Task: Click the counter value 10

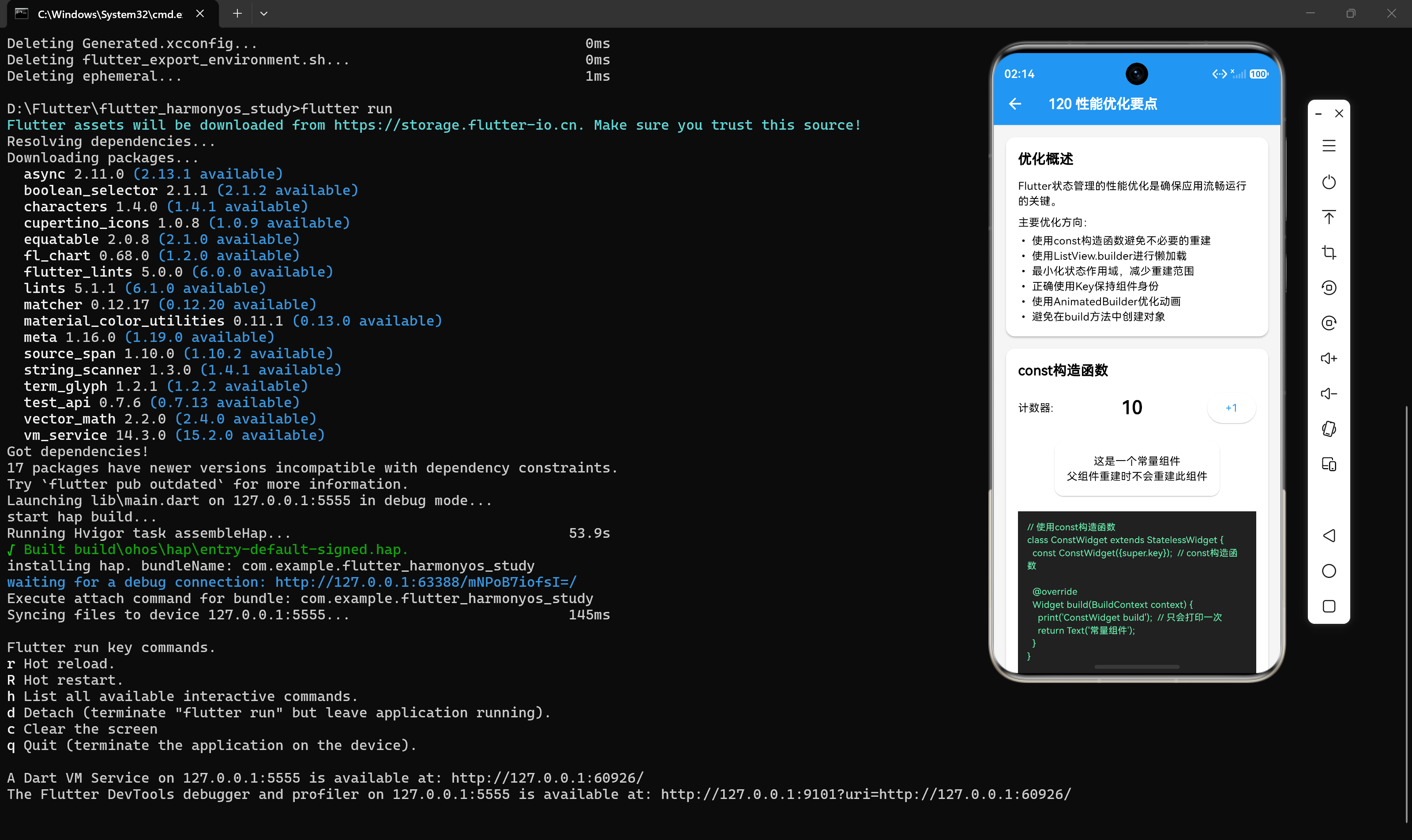Action: point(1132,408)
